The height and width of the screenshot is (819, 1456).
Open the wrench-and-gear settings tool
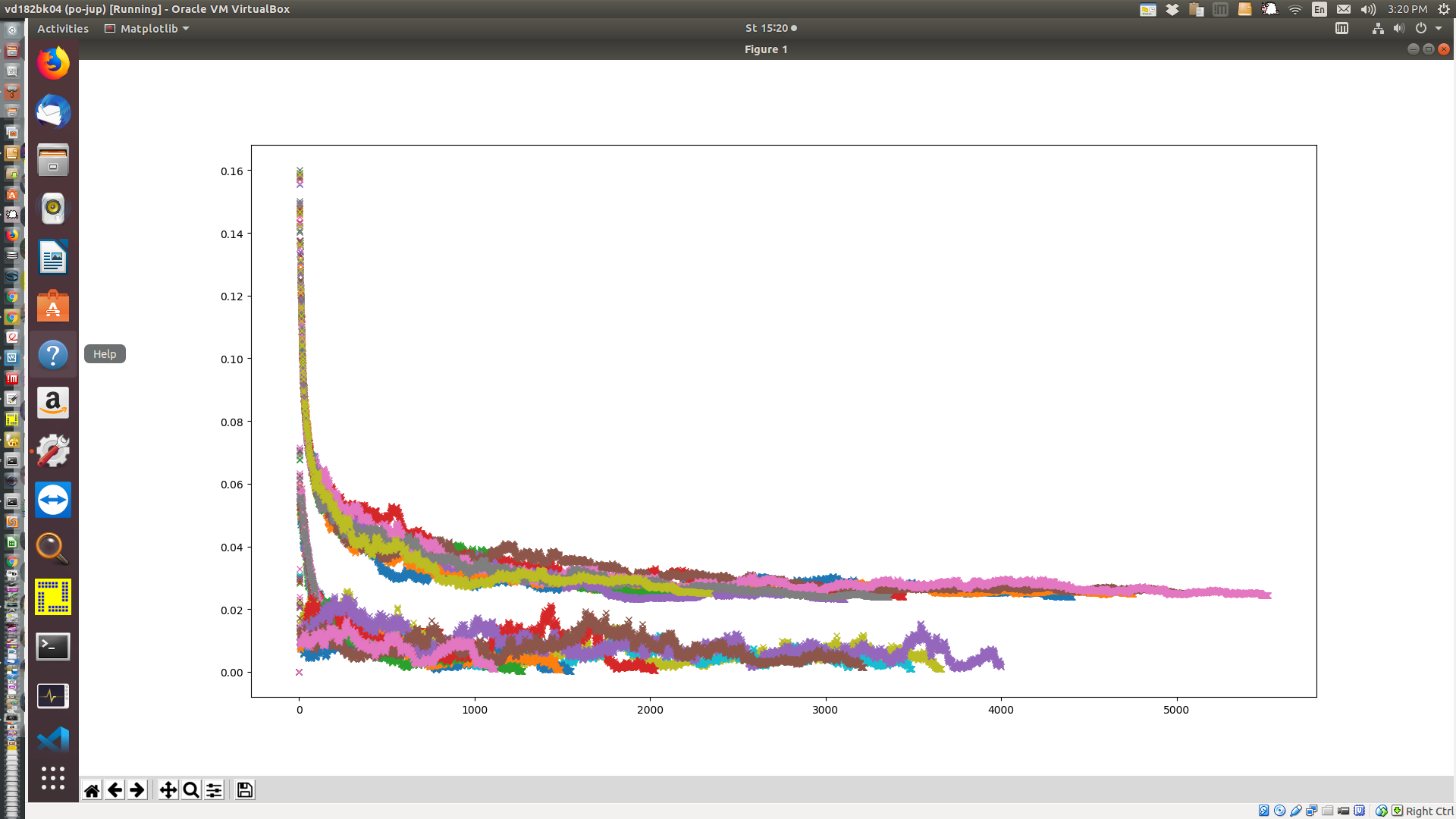pos(53,451)
